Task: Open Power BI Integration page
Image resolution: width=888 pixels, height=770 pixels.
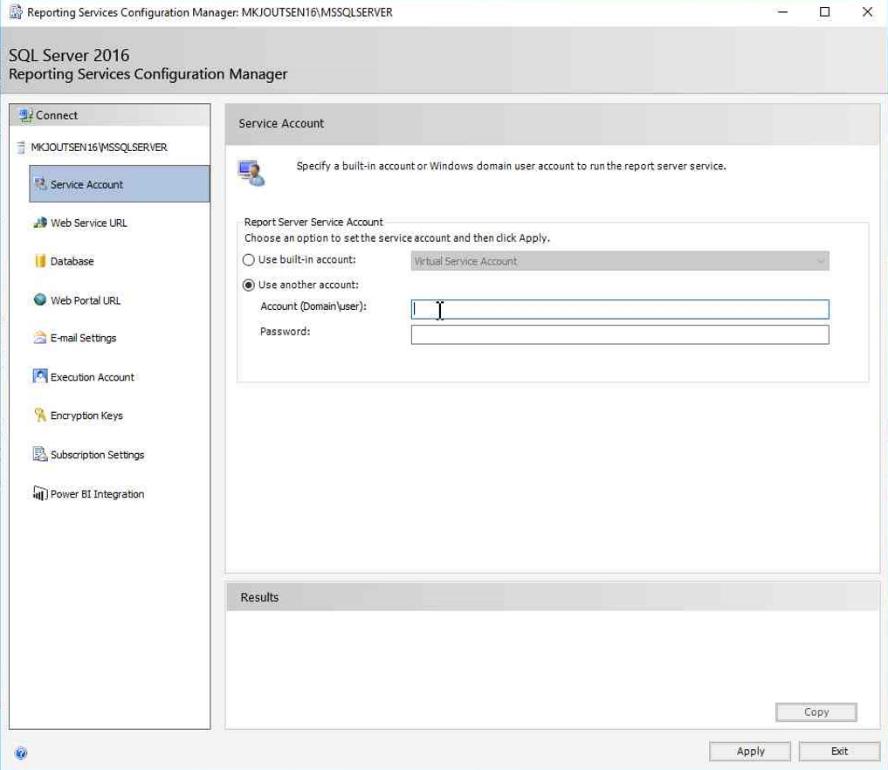Action: 97,494
